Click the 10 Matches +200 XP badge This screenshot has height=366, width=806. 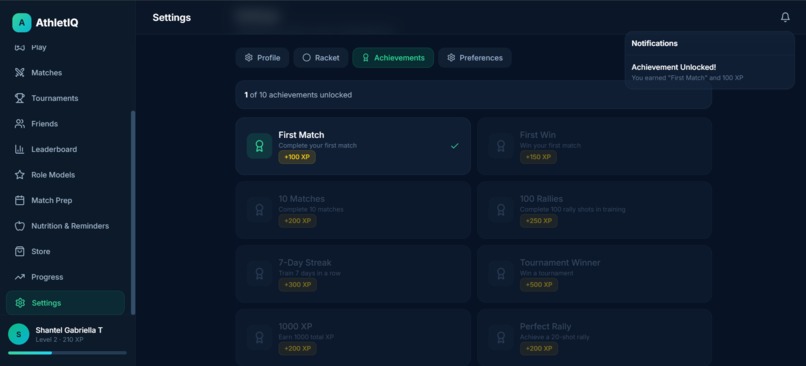(x=298, y=221)
